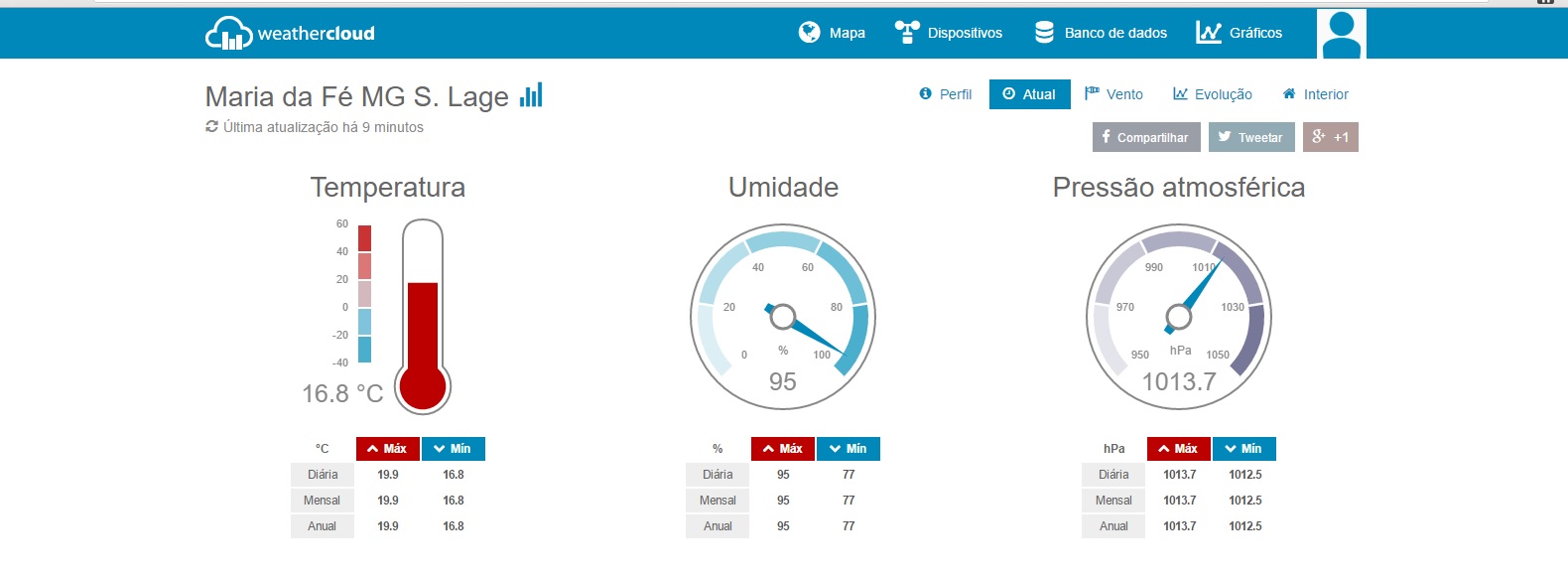The image size is (1568, 579).
Task: Click daily max temperature value 19.9
Action: pos(388,475)
